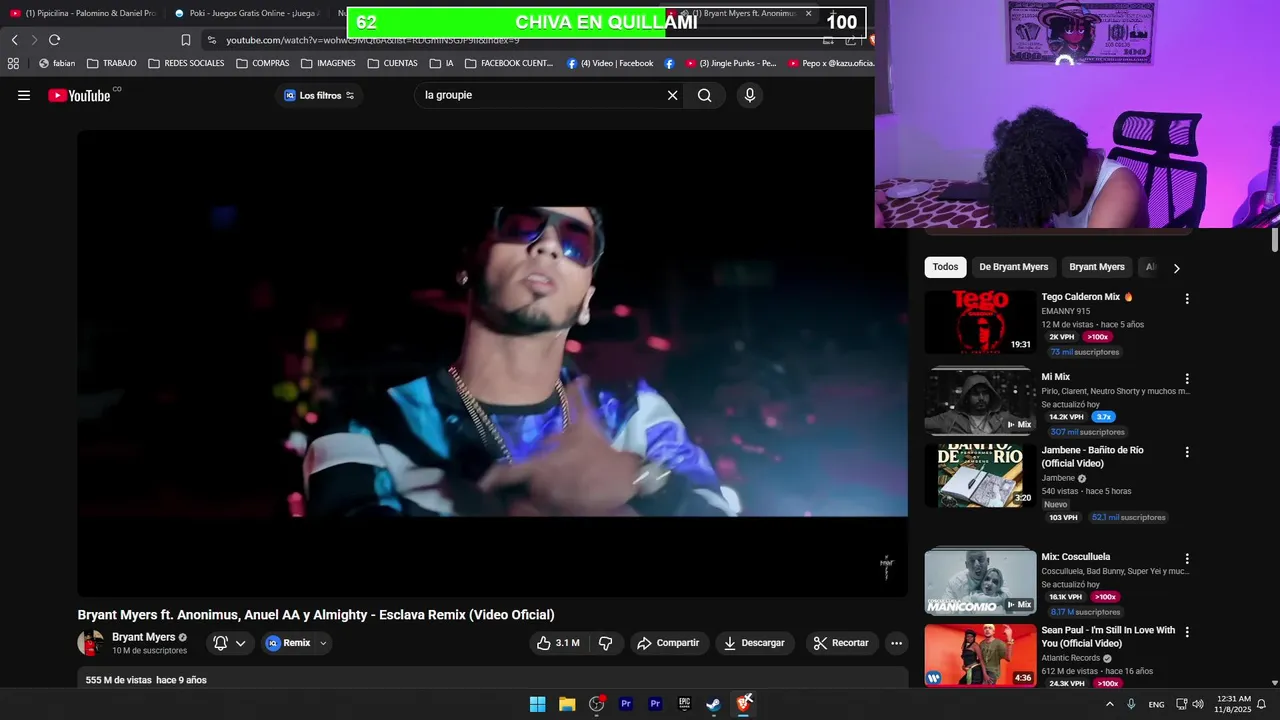Show hidden system tray icons
This screenshot has height=720, width=1280.
point(1109,704)
